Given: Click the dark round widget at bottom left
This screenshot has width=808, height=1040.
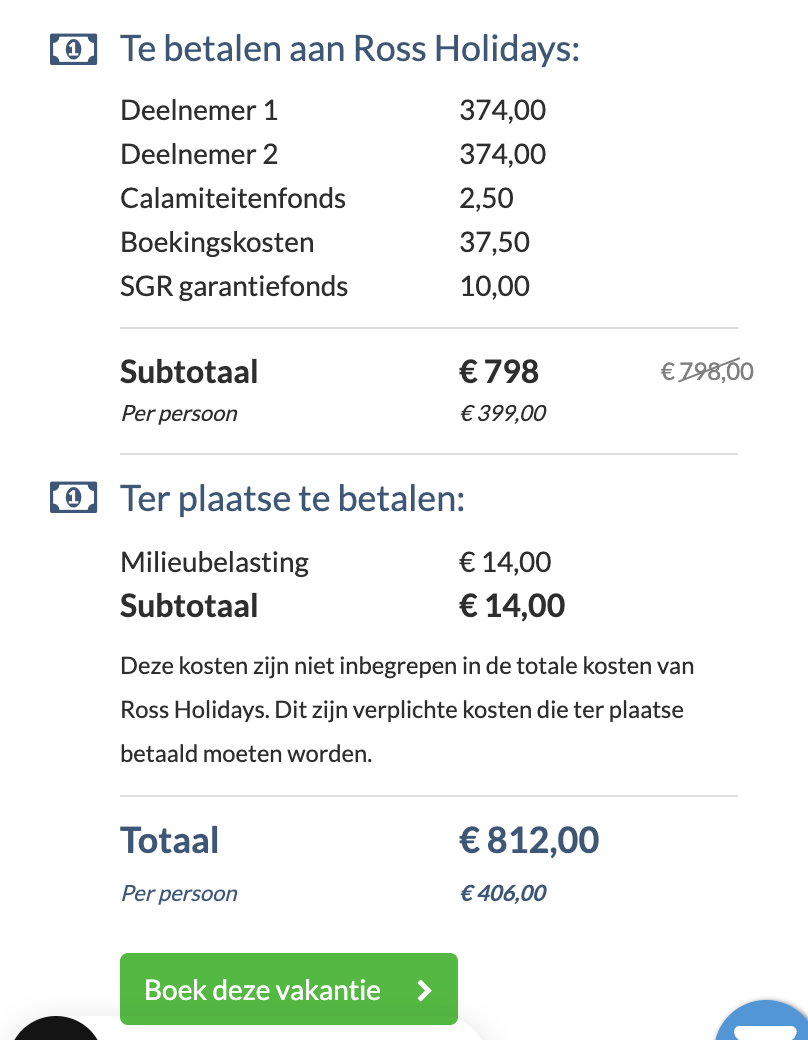Looking at the screenshot, I should [55, 1028].
